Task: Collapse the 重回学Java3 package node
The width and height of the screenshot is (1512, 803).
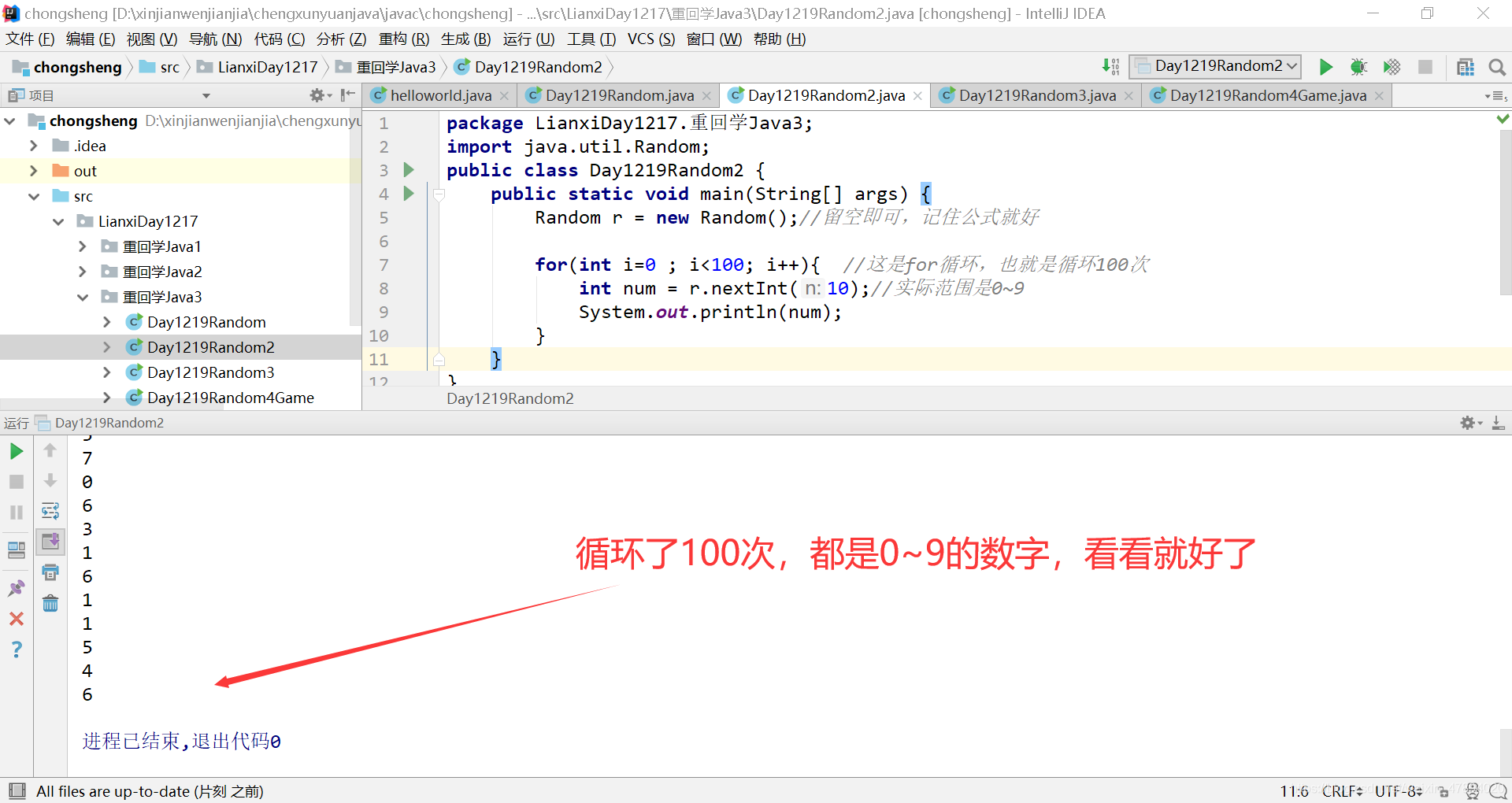Action: (x=83, y=297)
